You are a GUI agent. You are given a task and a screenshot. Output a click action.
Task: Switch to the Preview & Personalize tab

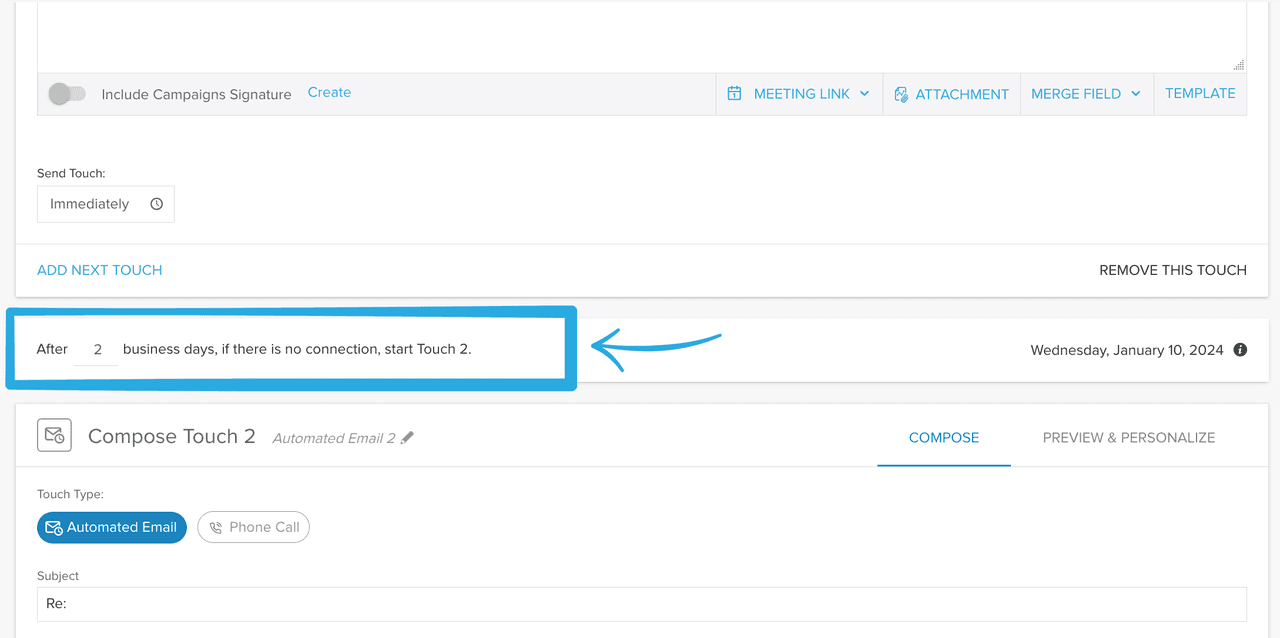pyautogui.click(x=1128, y=437)
